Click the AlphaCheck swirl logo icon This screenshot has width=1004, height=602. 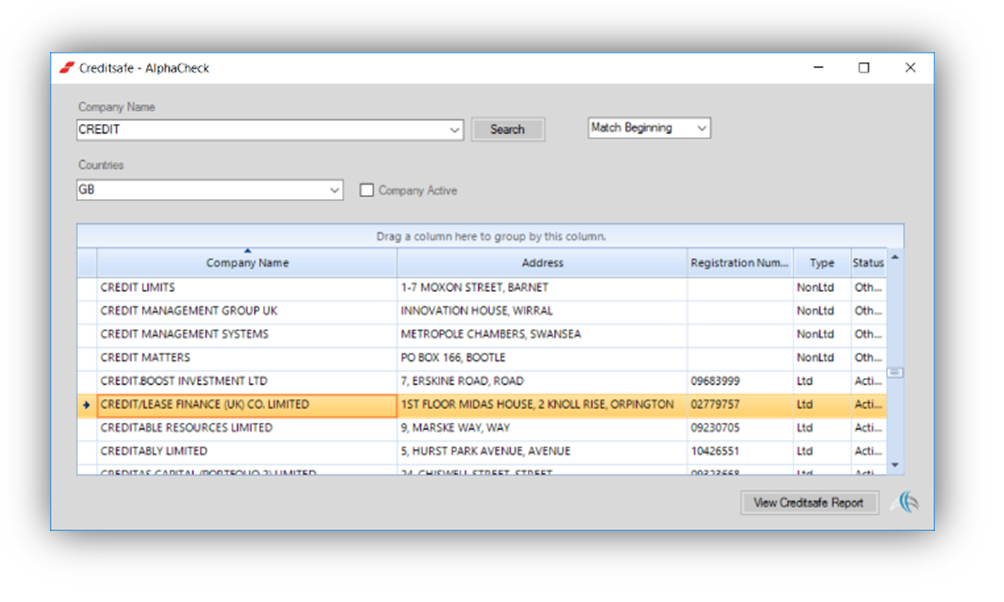tap(906, 501)
